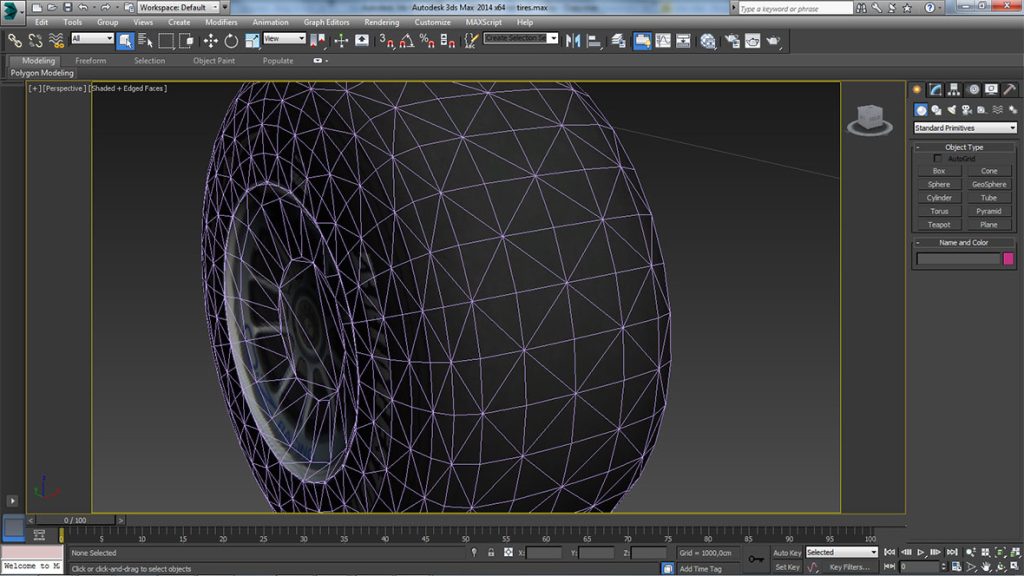The height and width of the screenshot is (576, 1024).
Task: Open the Standard Primitives dropdown
Action: (x=965, y=128)
